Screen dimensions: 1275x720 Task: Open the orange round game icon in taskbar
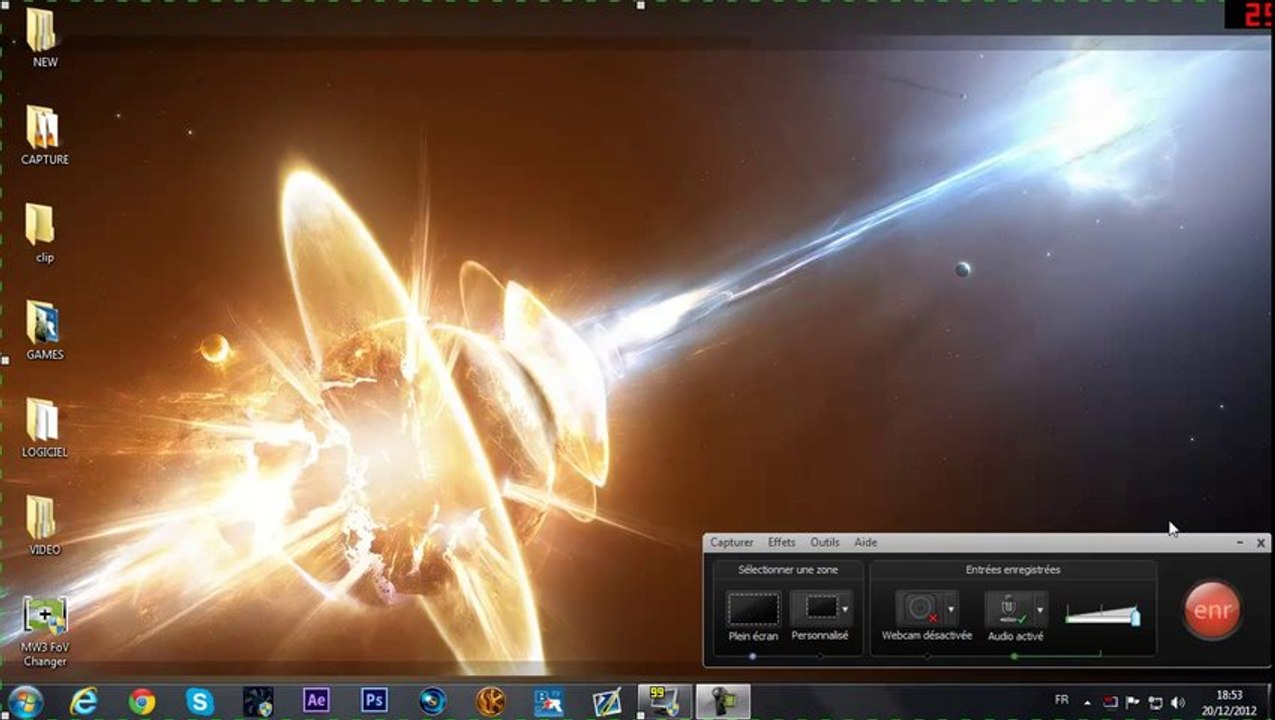[x=490, y=701]
